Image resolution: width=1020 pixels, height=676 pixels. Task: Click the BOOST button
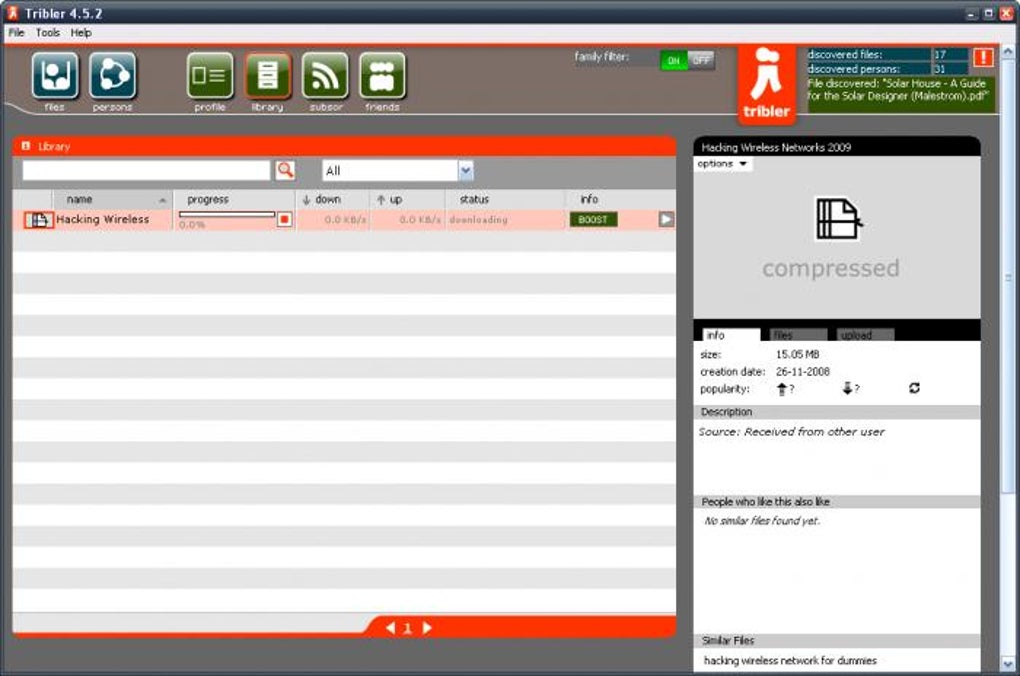click(x=593, y=219)
